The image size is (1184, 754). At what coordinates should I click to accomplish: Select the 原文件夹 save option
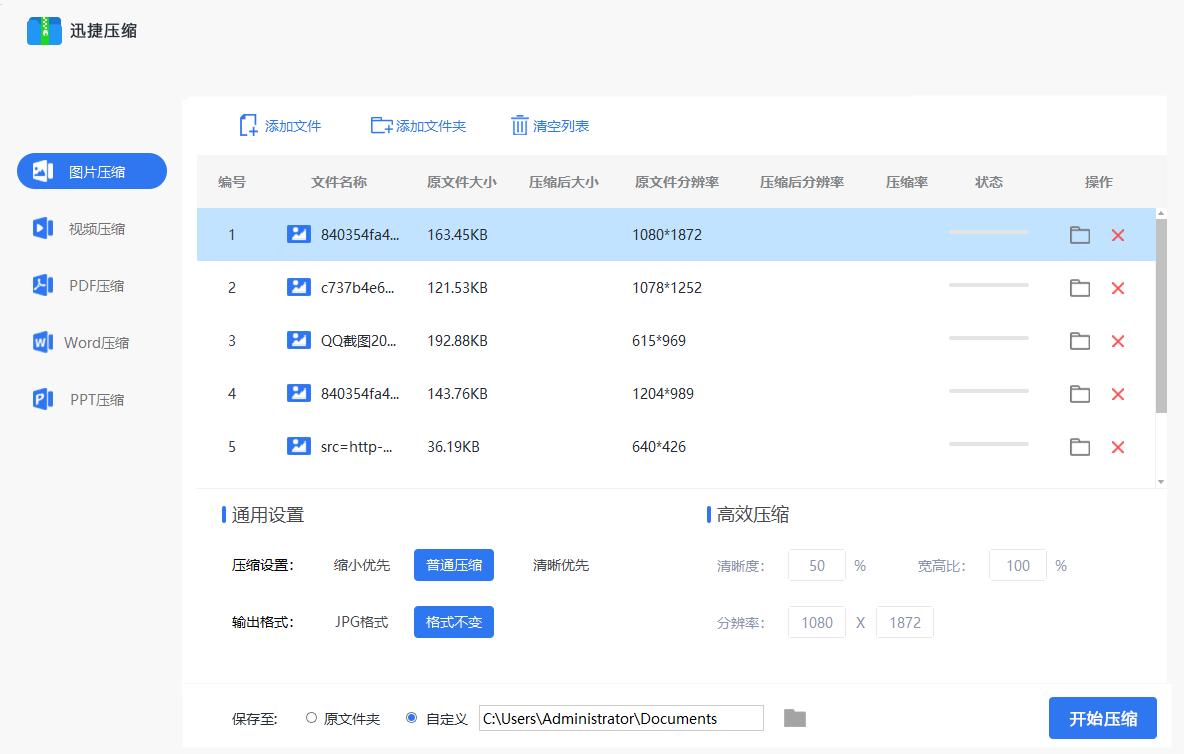click(x=311, y=718)
